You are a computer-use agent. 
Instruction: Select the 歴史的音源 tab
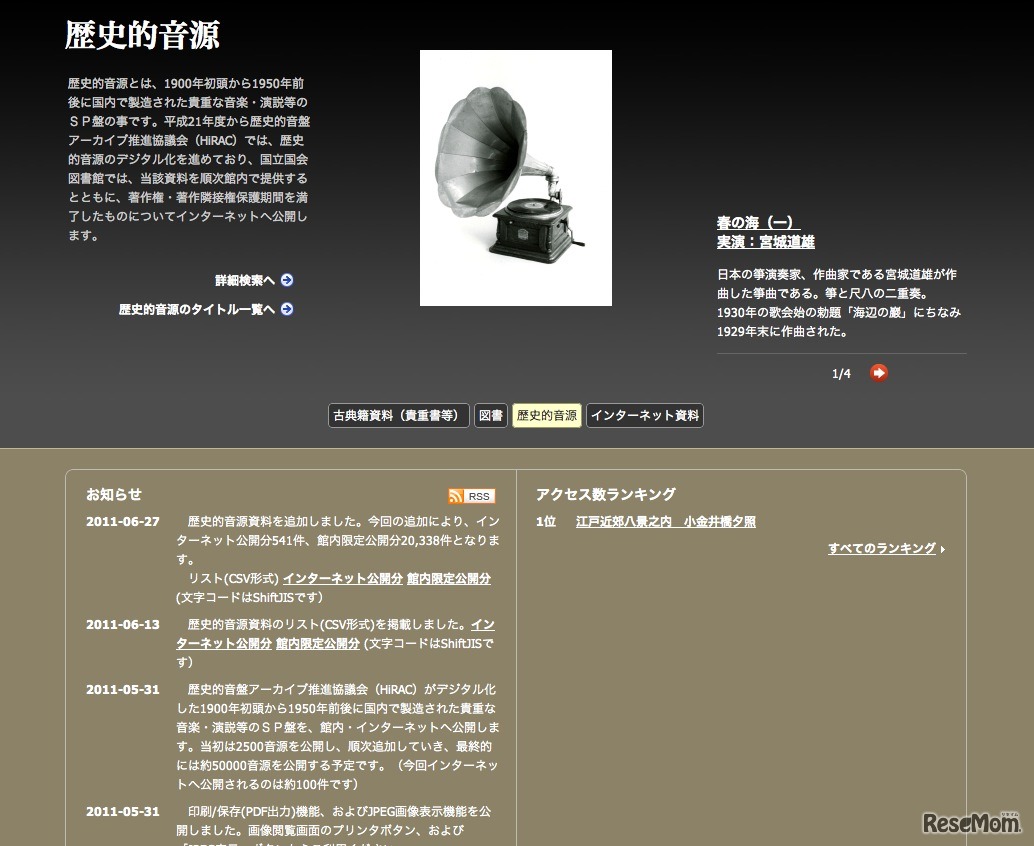(546, 415)
